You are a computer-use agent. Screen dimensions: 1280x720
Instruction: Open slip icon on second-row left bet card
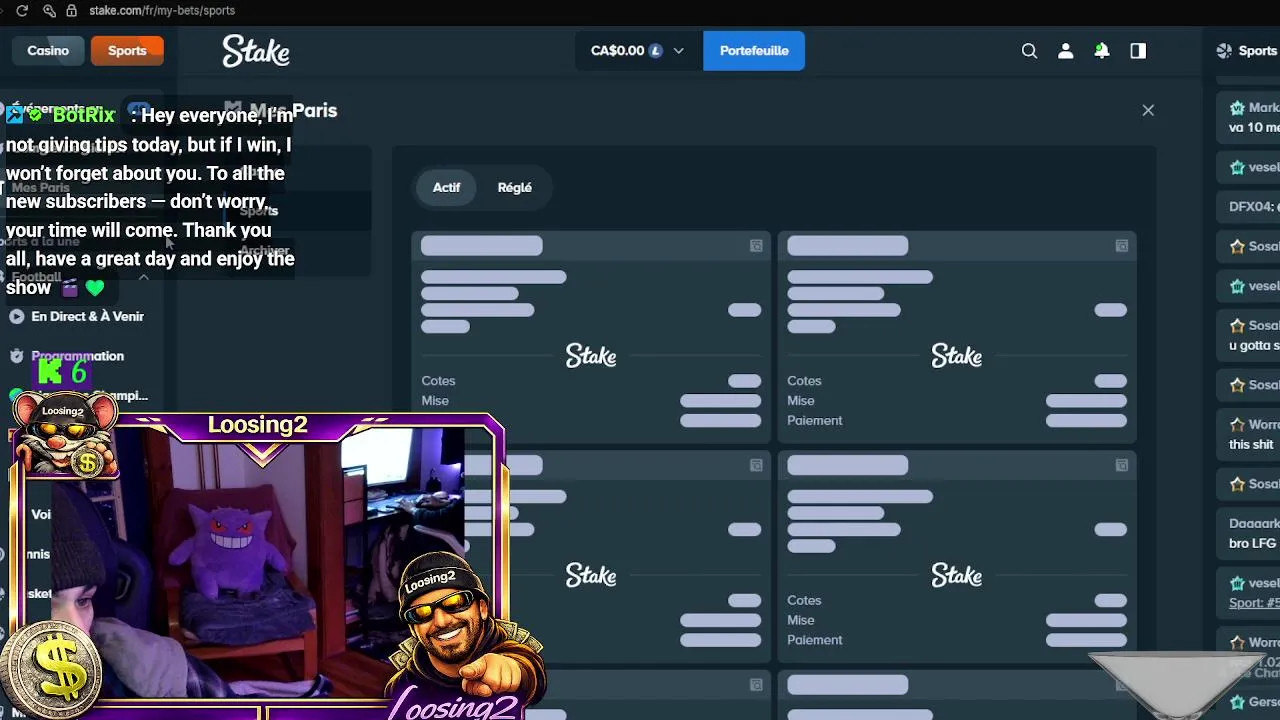click(756, 465)
